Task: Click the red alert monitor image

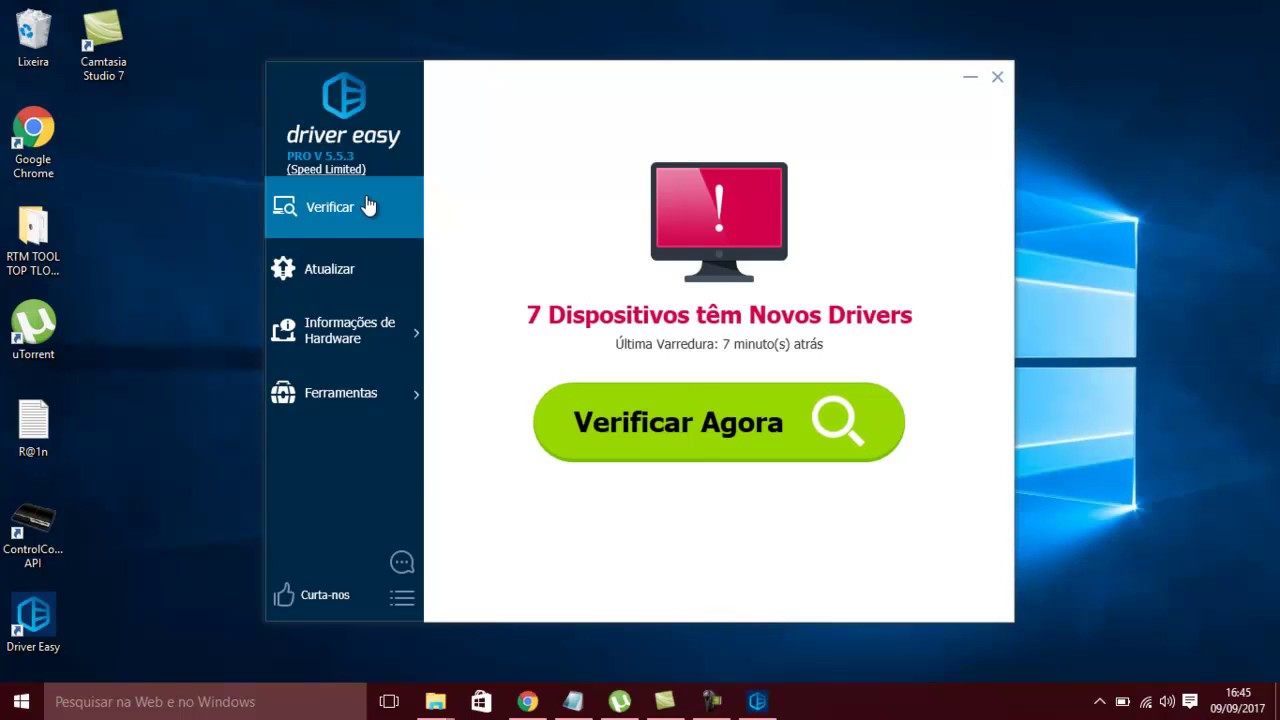Action: click(719, 222)
